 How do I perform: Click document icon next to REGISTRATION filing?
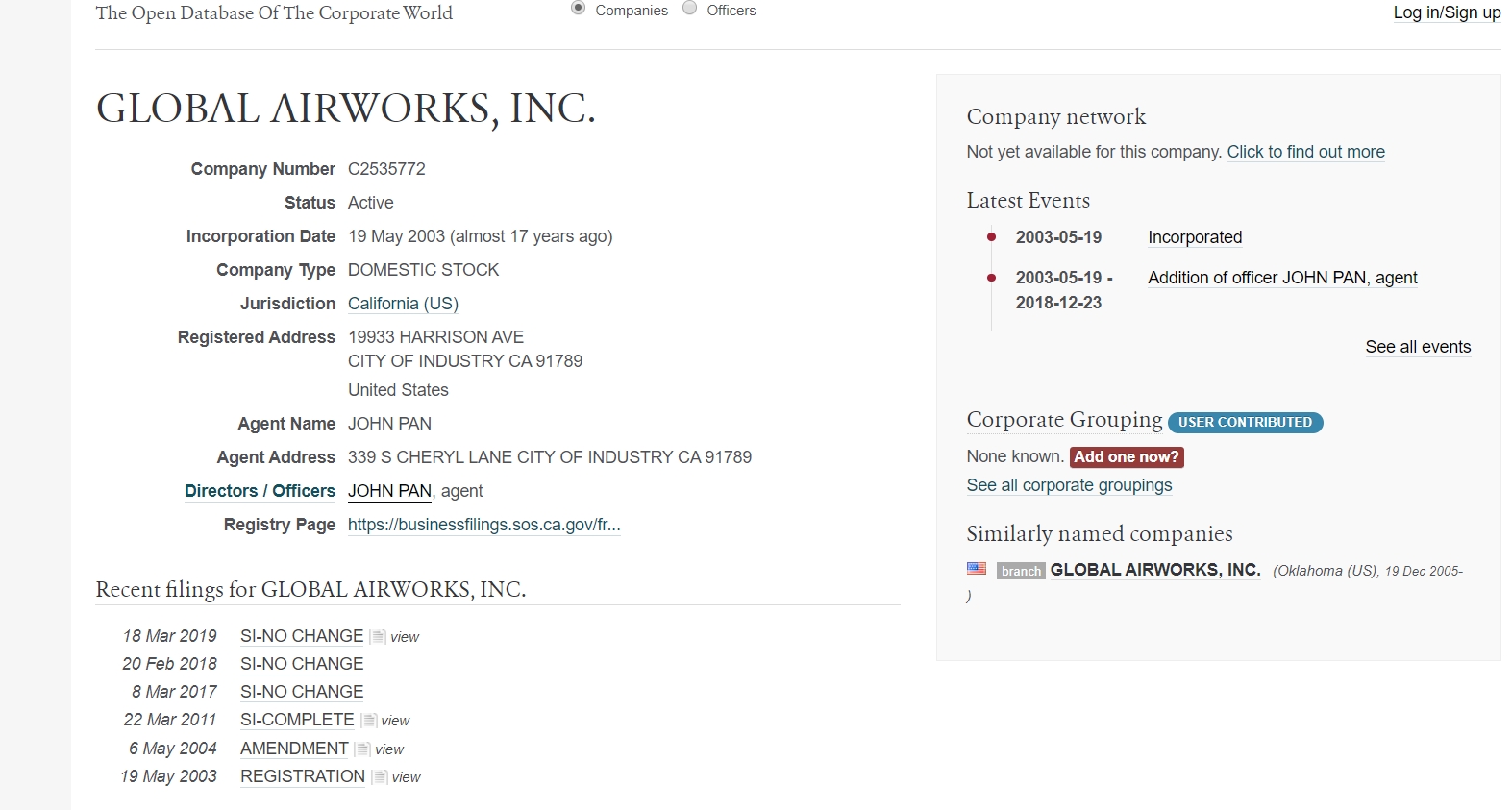[380, 777]
